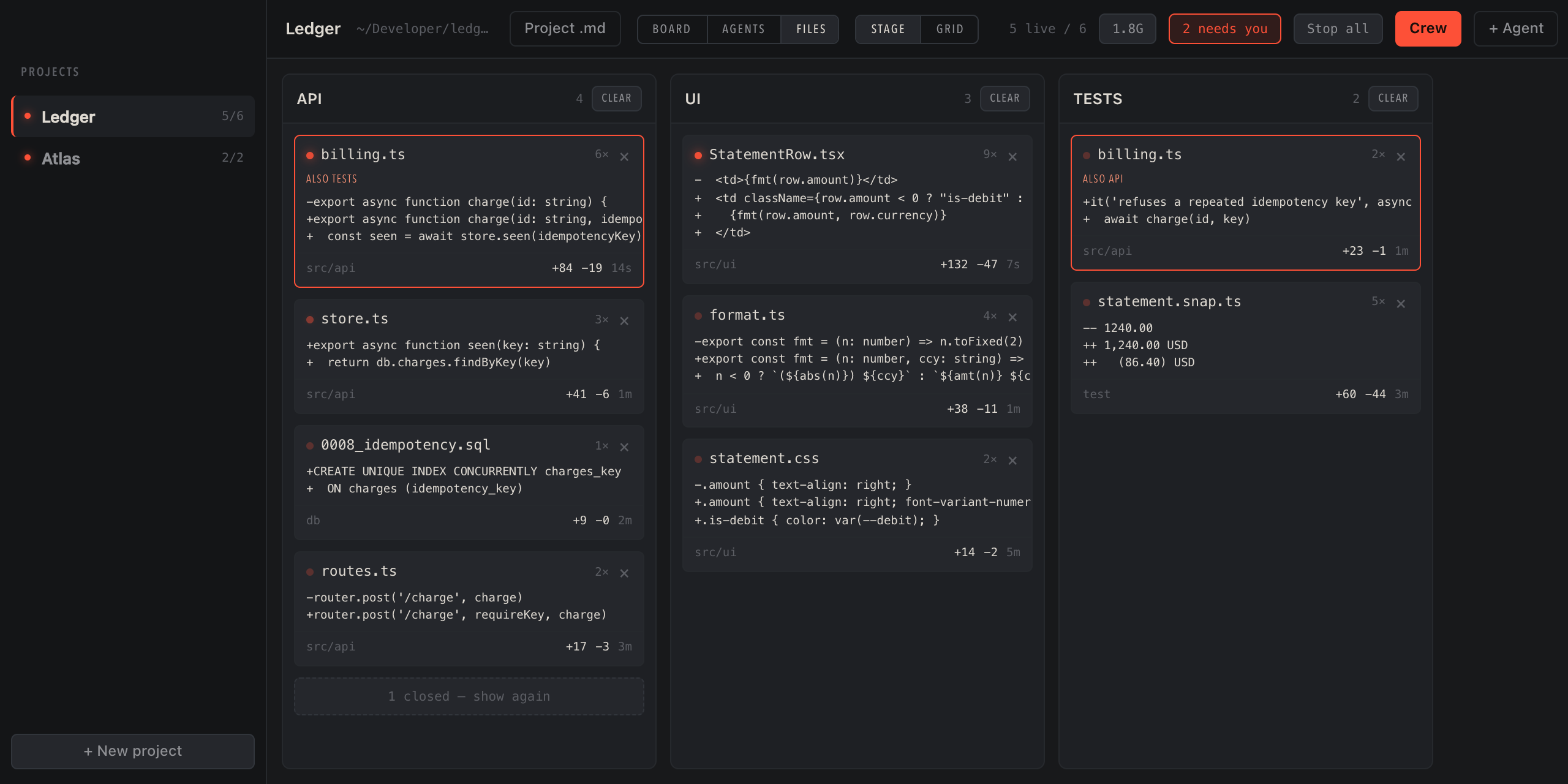Click the .is-debit color diff line
The width and height of the screenshot is (1568, 784).
(x=817, y=521)
